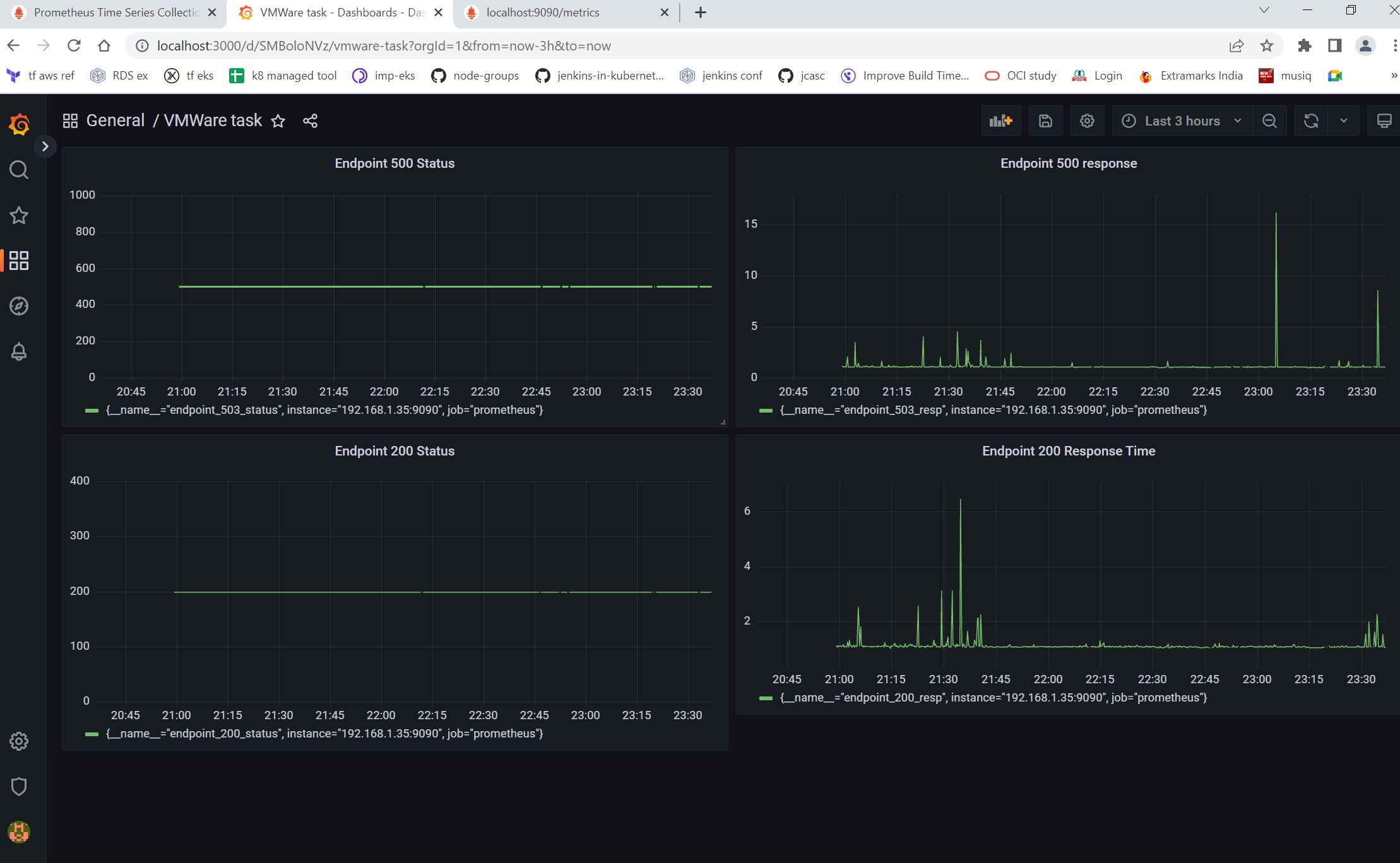Add a new panel to dashboard
1400x863 pixels.
[1001, 120]
